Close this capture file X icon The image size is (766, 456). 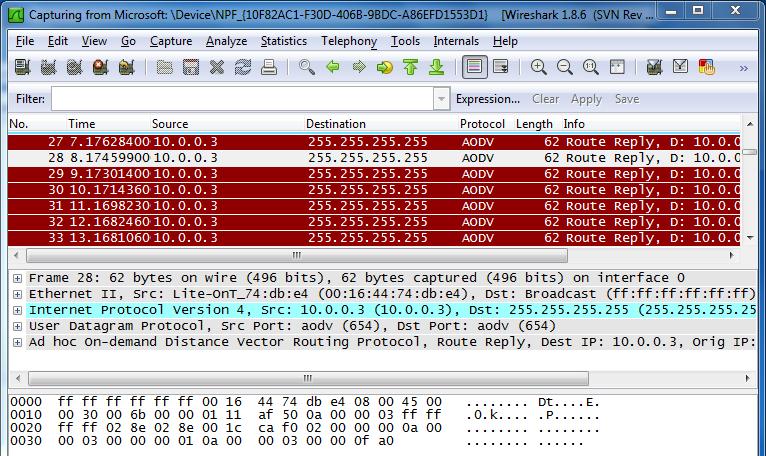coord(216,67)
